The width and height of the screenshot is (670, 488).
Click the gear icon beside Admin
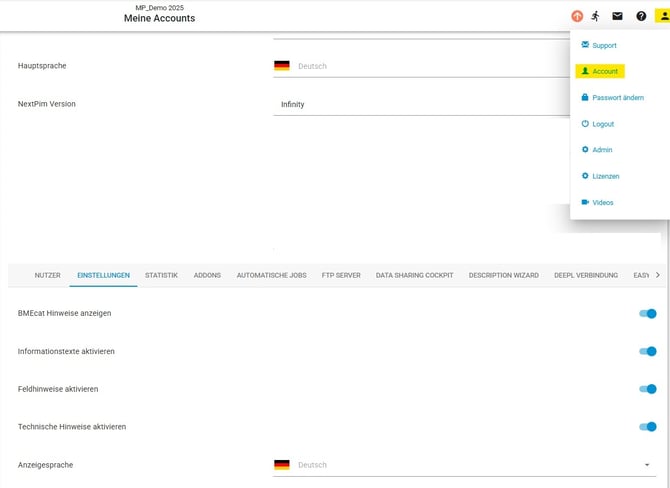tap(585, 150)
